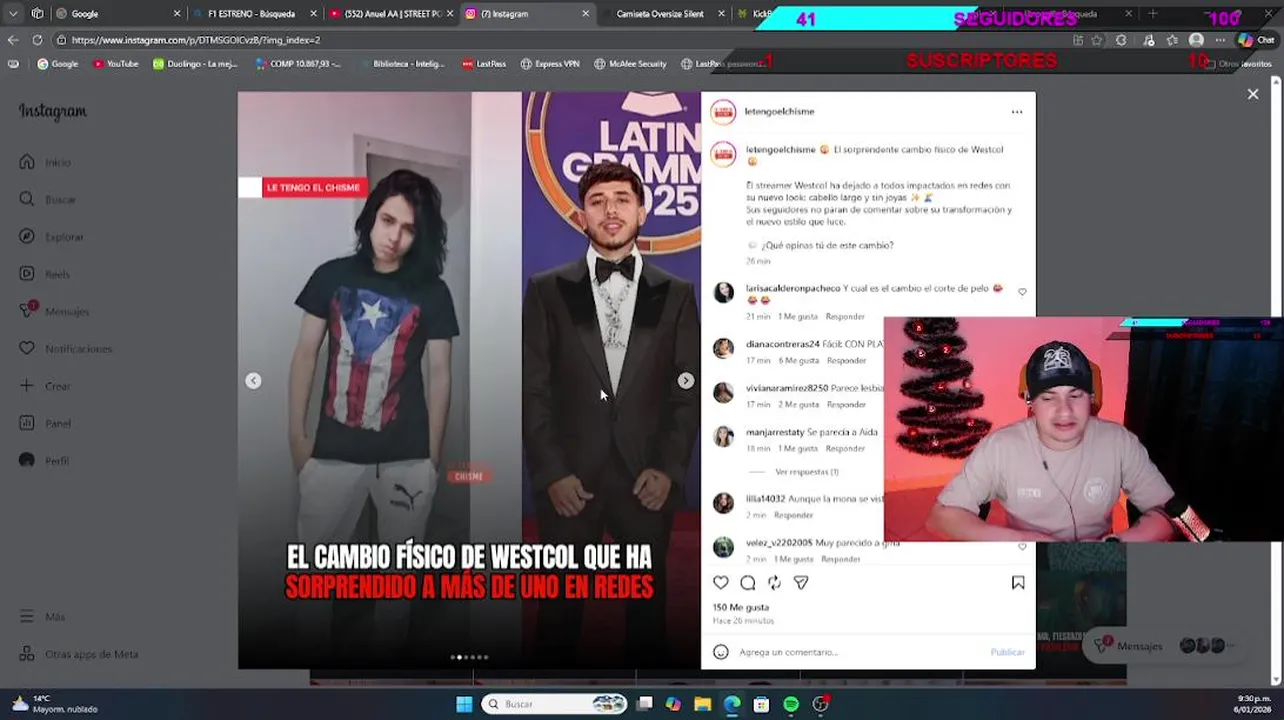Open the Duolingo bookmark
Screen dimensions: 1284x720
195,64
